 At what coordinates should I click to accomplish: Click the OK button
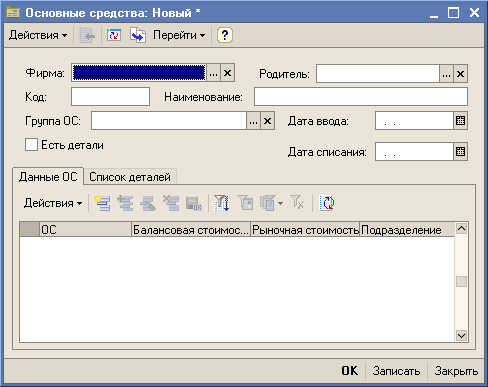pyautogui.click(x=350, y=371)
